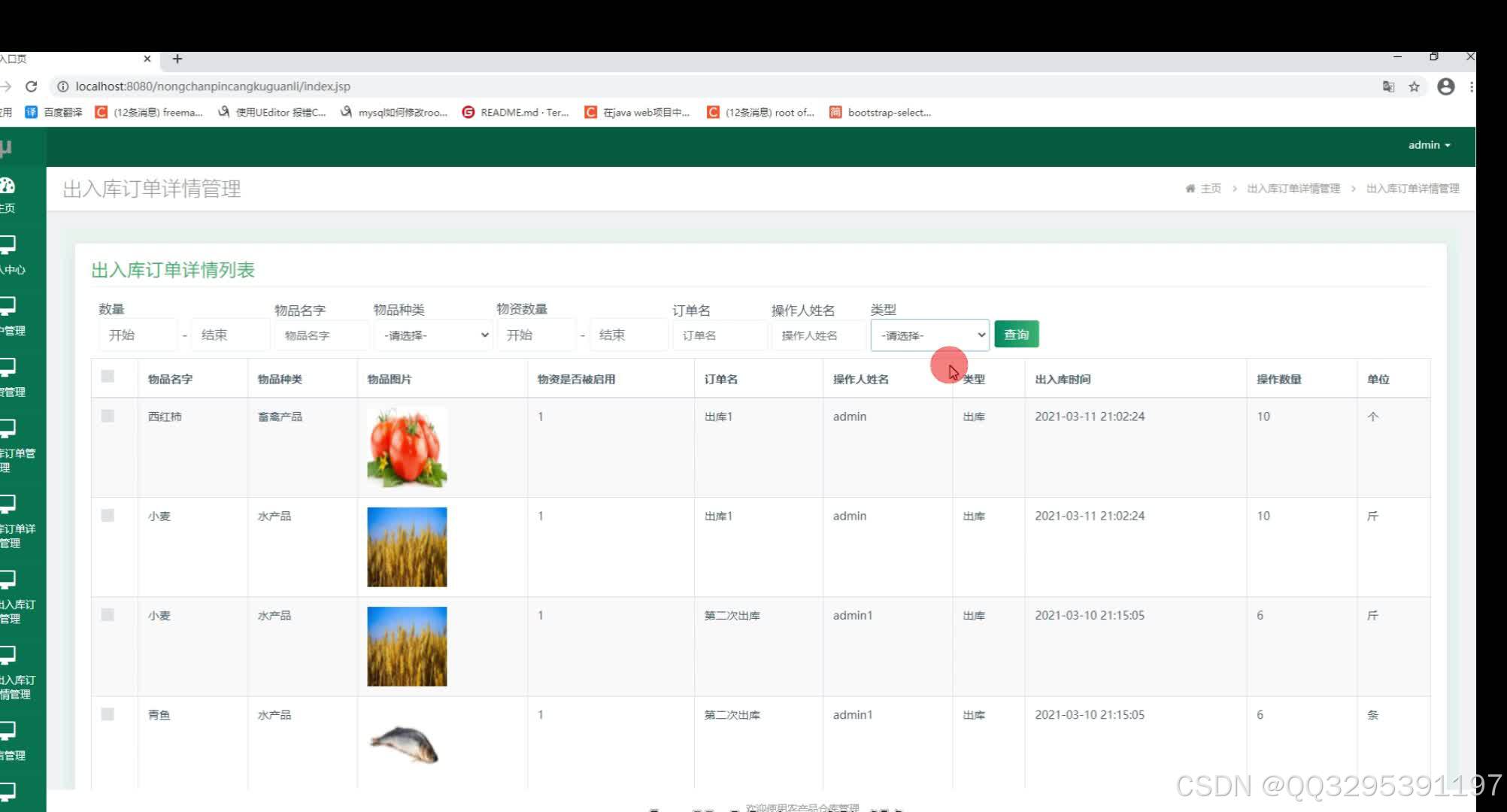1507x812 pixels.
Task: Open the 主页 dashboard icon in sidebar
Action: pos(8,186)
